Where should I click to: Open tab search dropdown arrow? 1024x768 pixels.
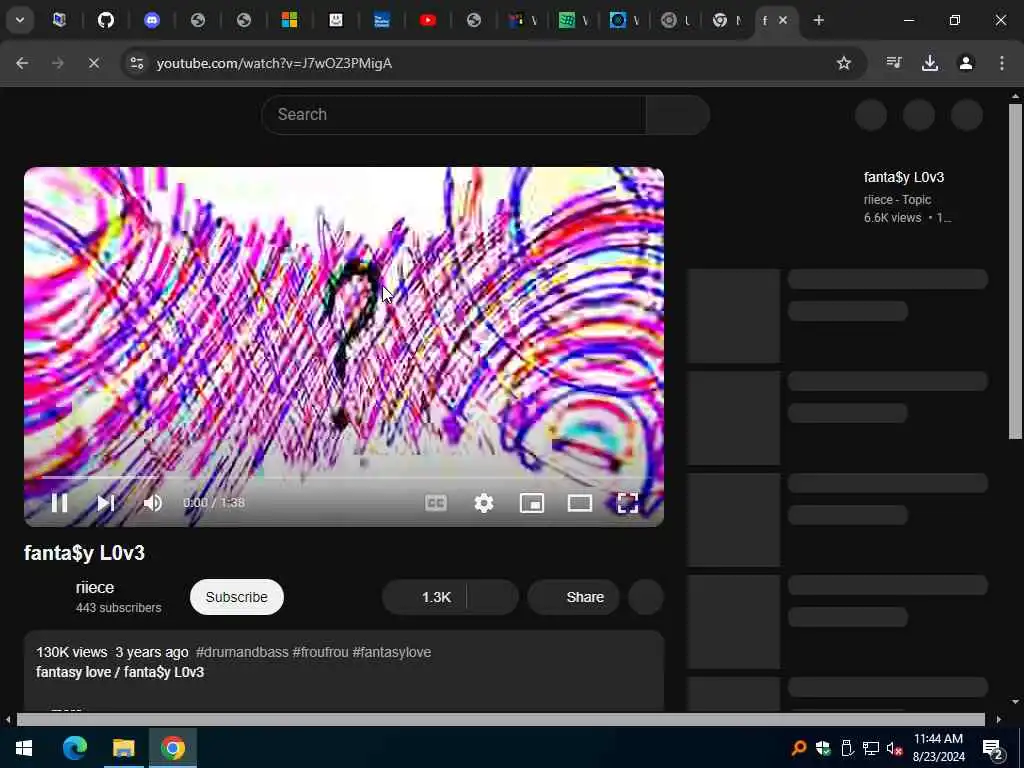(20, 20)
